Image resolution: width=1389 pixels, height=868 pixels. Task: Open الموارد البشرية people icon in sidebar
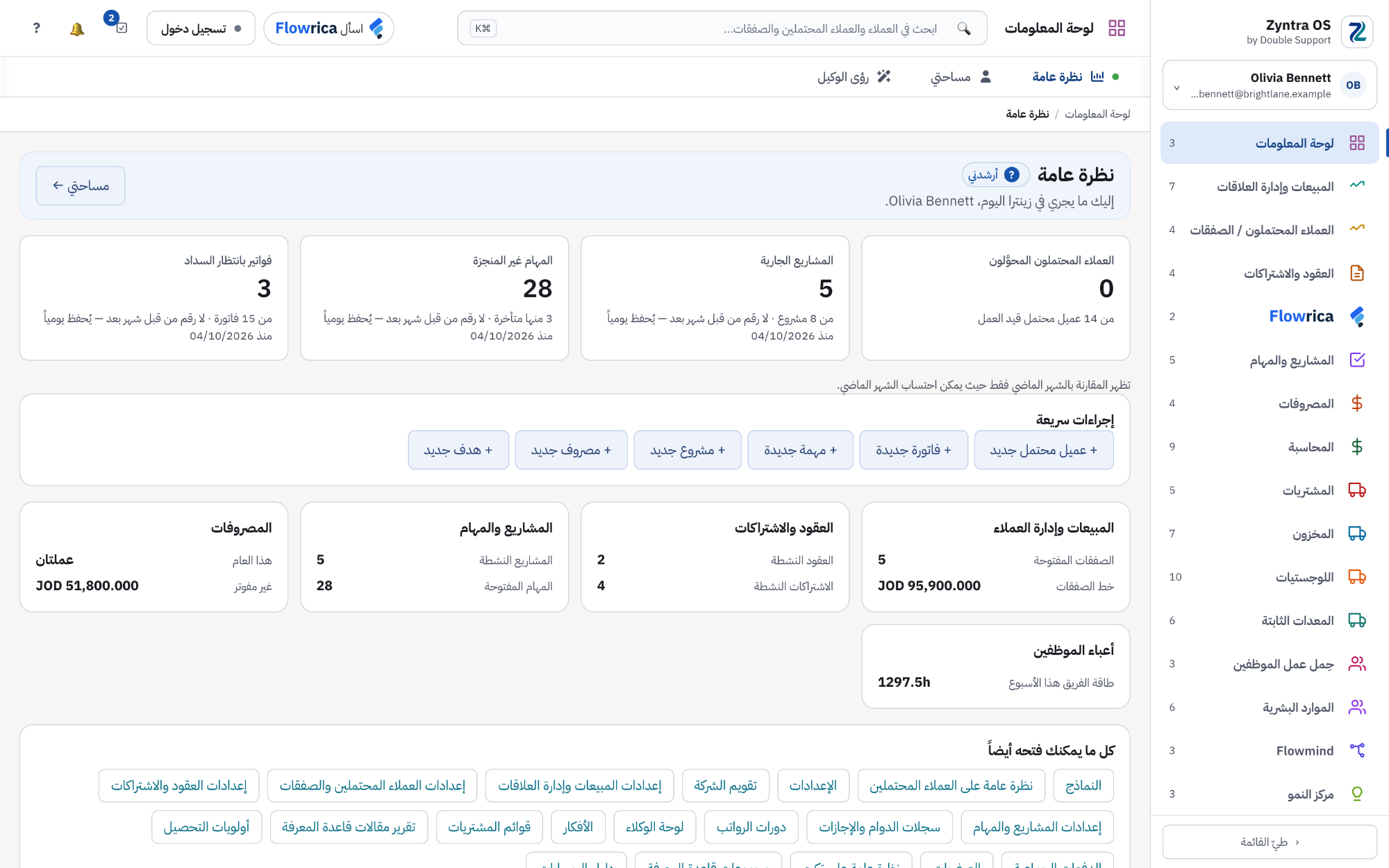1357,707
